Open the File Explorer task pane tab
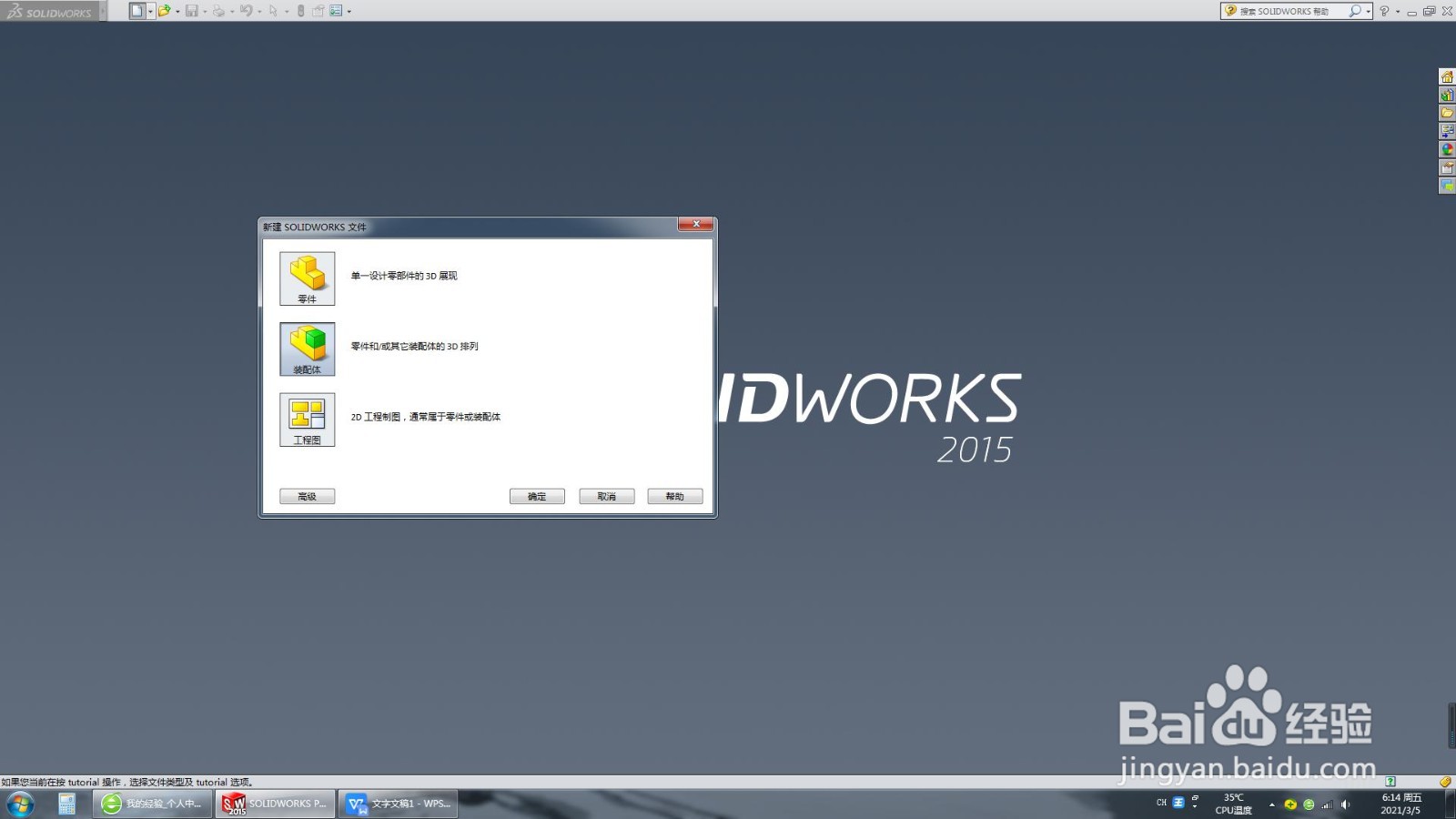 1447,113
